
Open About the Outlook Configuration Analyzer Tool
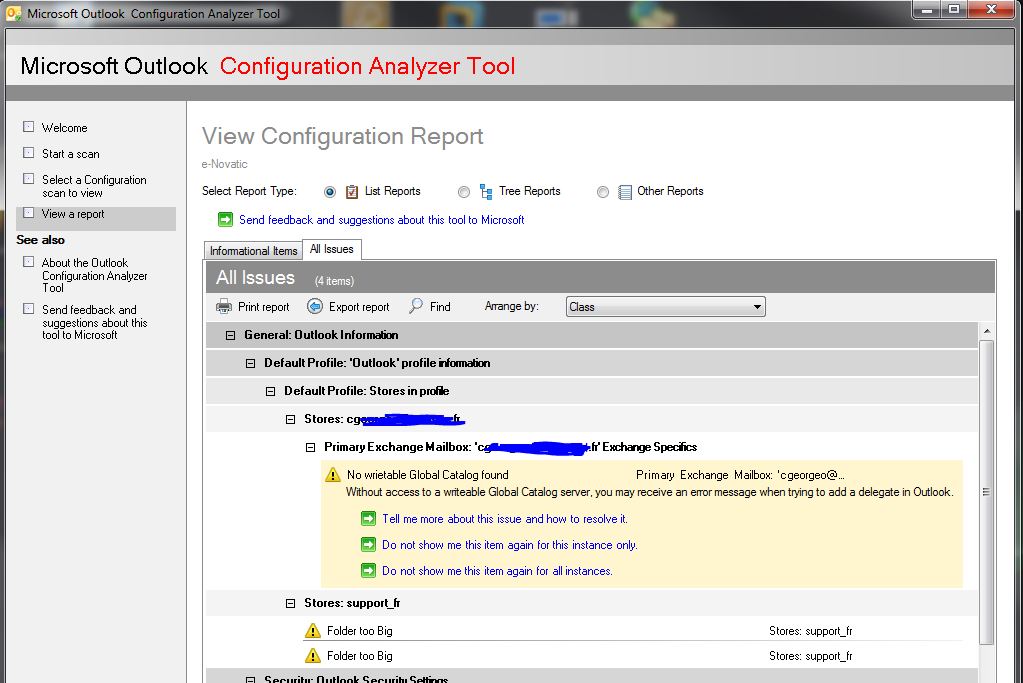pos(95,275)
